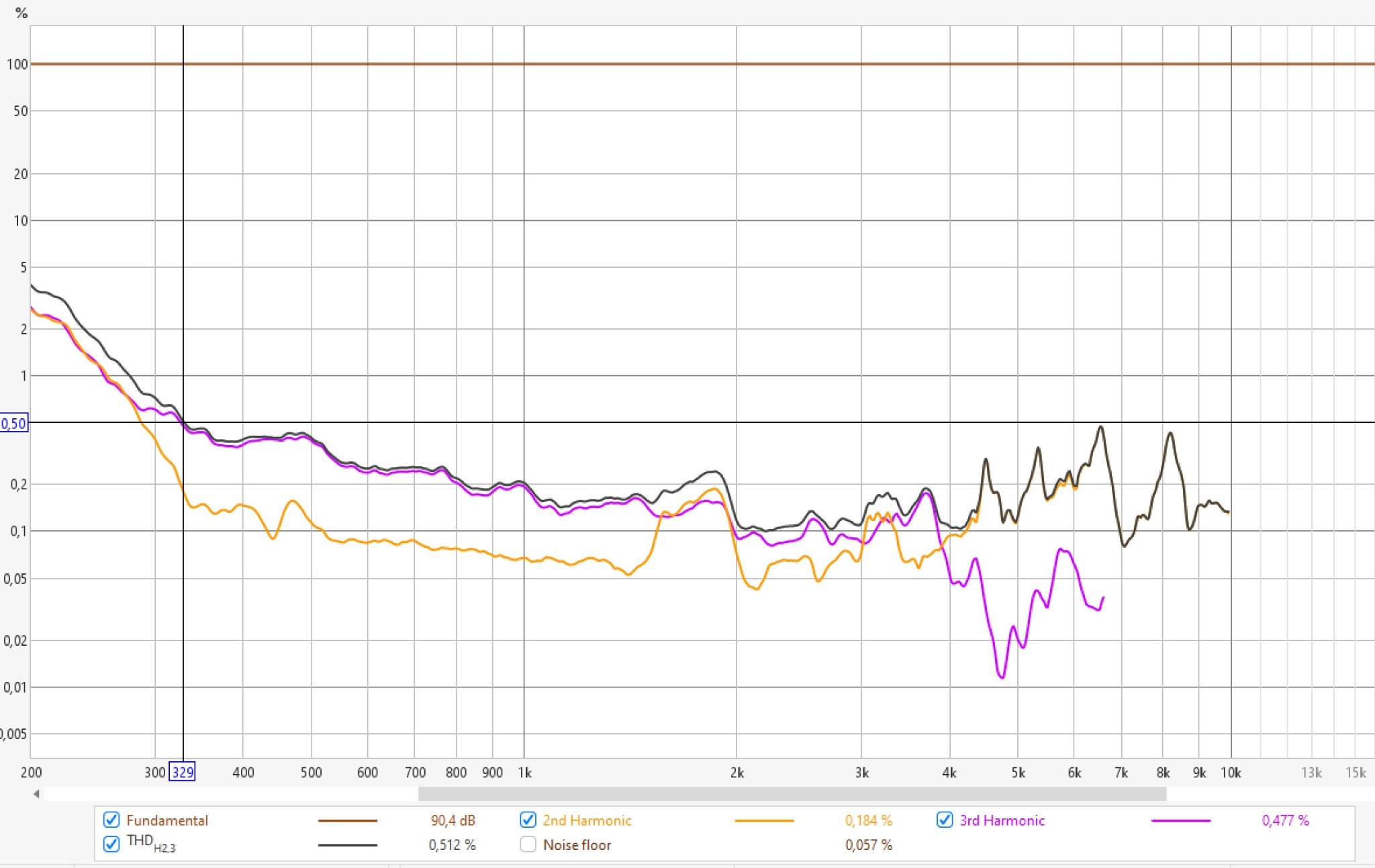
Task: Disable the 2nd Harmonic trace checkbox
Action: [528, 820]
